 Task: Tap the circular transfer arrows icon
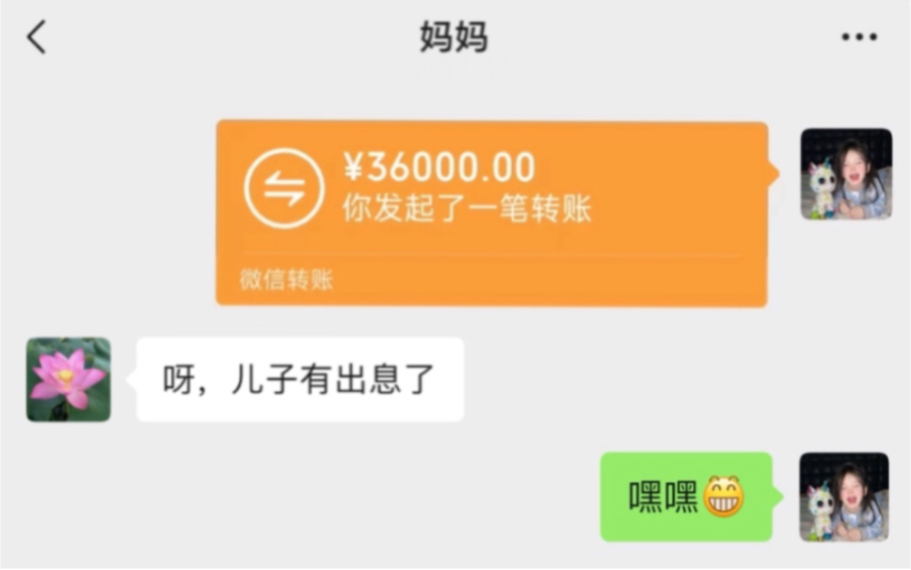point(284,188)
